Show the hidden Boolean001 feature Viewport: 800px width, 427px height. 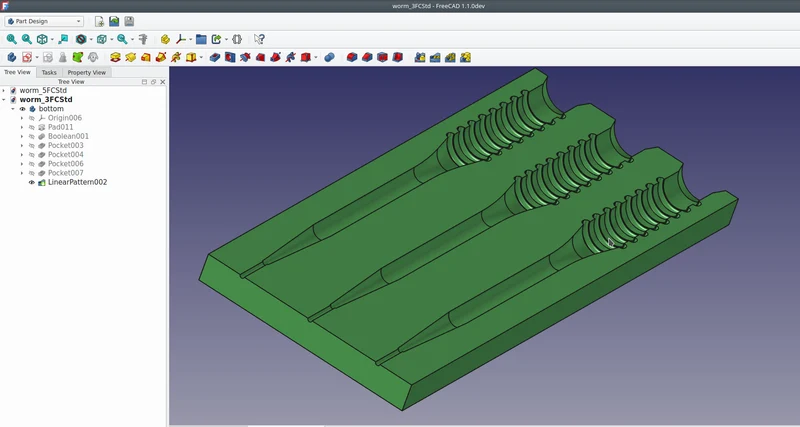[x=32, y=136]
